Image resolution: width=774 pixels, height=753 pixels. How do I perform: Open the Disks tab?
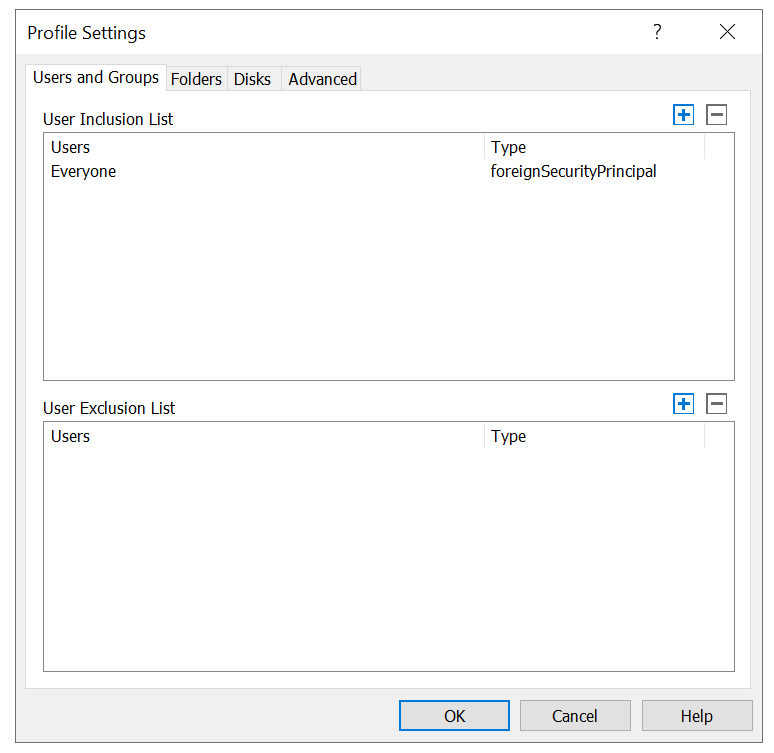click(x=252, y=79)
